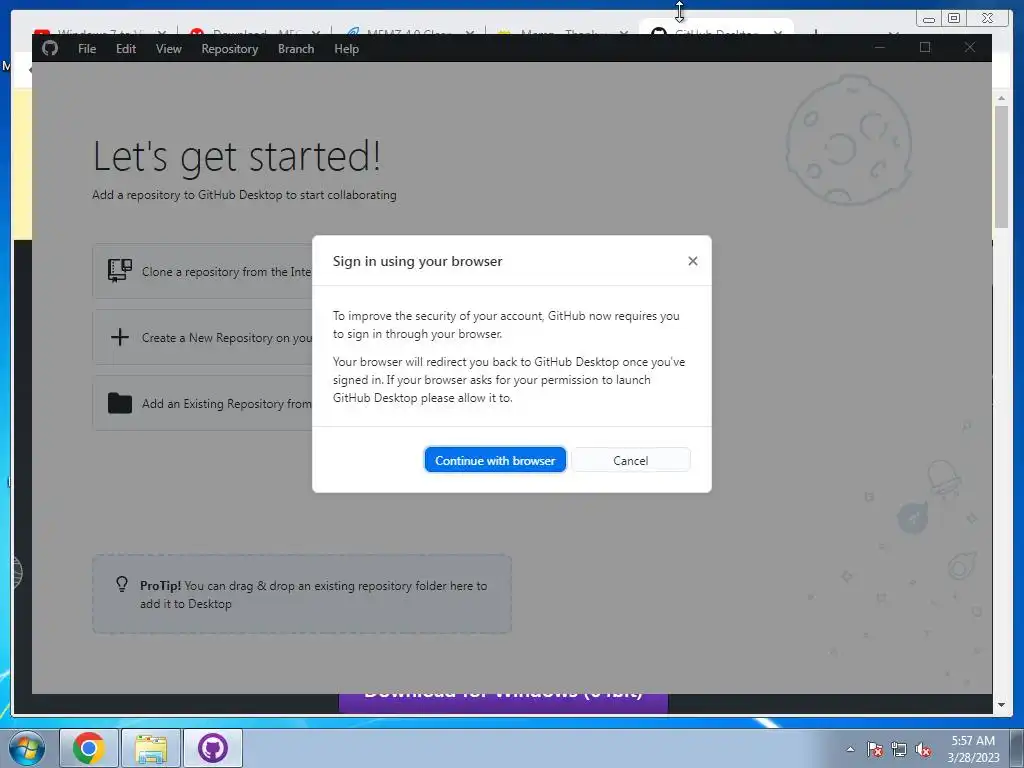
Task: Switch to the Windows 7 YouTube tab
Action: [101, 30]
